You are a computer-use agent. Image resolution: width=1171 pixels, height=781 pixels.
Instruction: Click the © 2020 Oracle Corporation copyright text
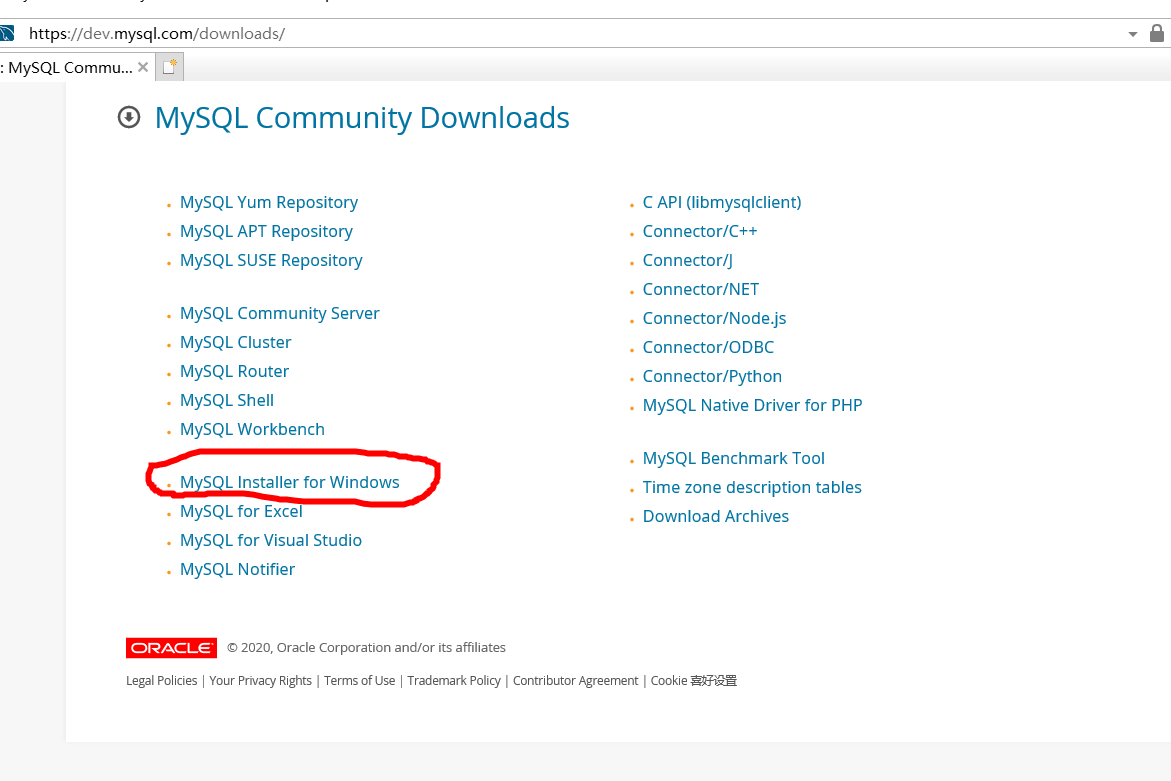367,648
